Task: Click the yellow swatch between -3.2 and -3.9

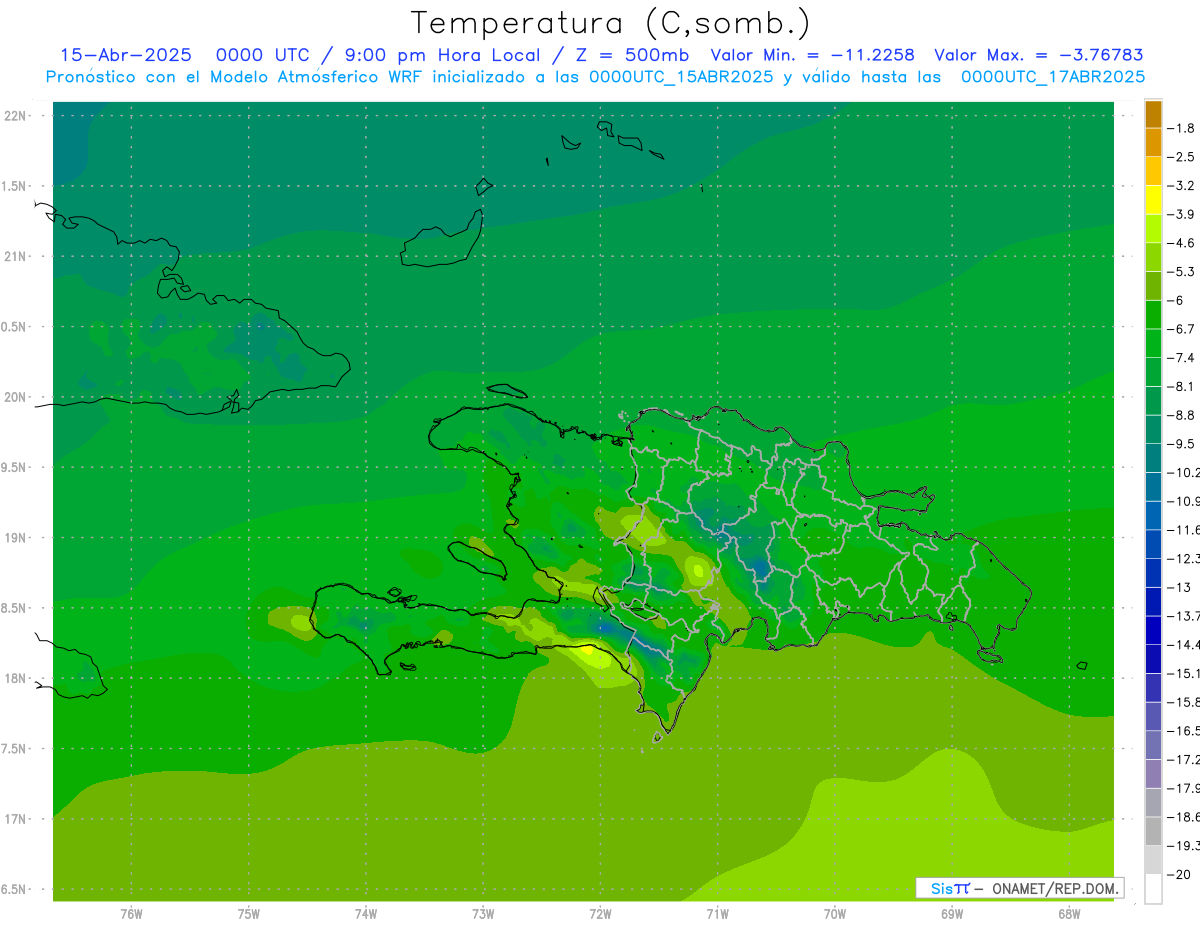Action: point(1153,199)
